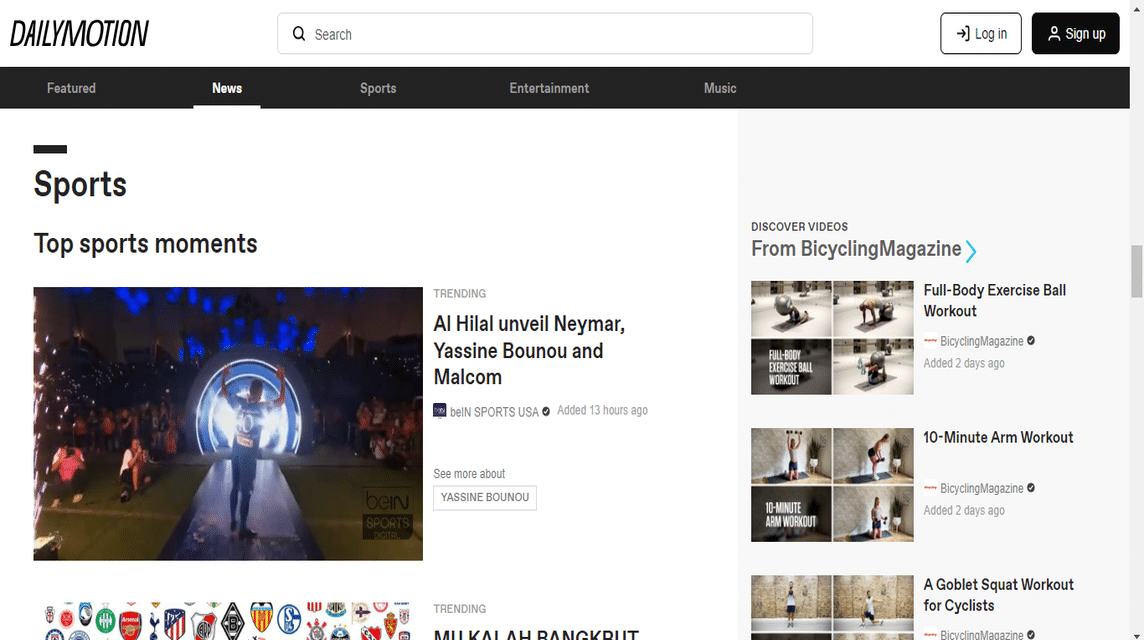Open the Full-Body Exercise Ball Workout thumbnail
Viewport: 1144px width, 640px height.
832,338
